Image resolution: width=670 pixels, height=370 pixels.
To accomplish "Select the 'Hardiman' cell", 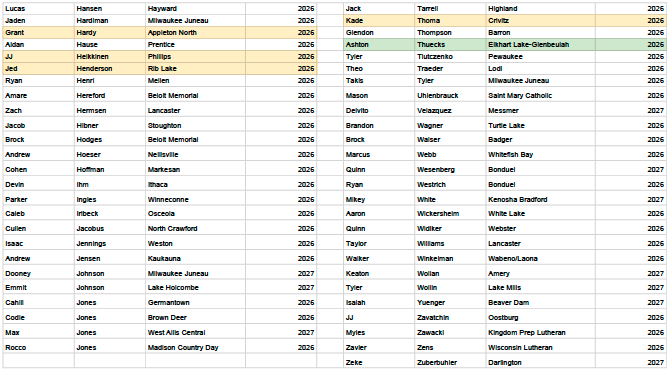I will point(110,21).
